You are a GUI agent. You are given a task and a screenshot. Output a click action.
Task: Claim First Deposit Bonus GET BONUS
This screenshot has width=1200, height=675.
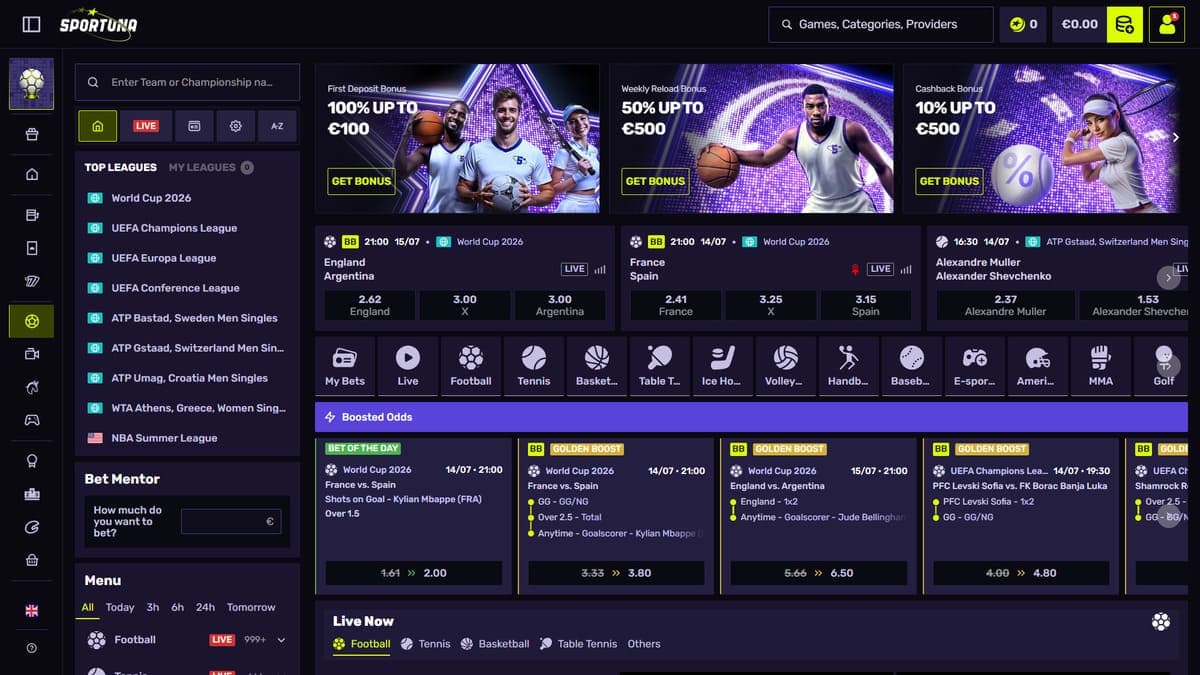click(x=361, y=181)
